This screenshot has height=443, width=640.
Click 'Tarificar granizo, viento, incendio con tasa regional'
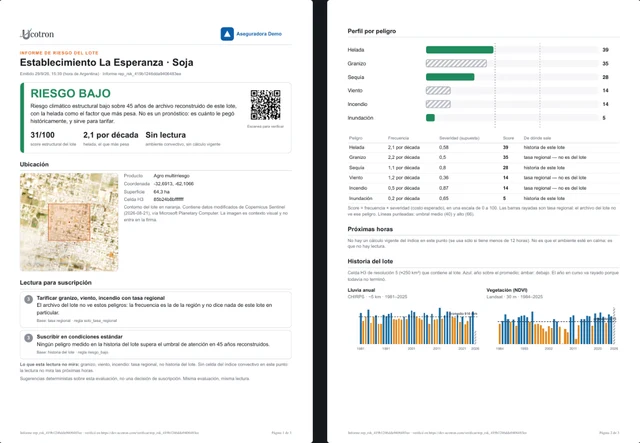pyautogui.click(x=101, y=298)
